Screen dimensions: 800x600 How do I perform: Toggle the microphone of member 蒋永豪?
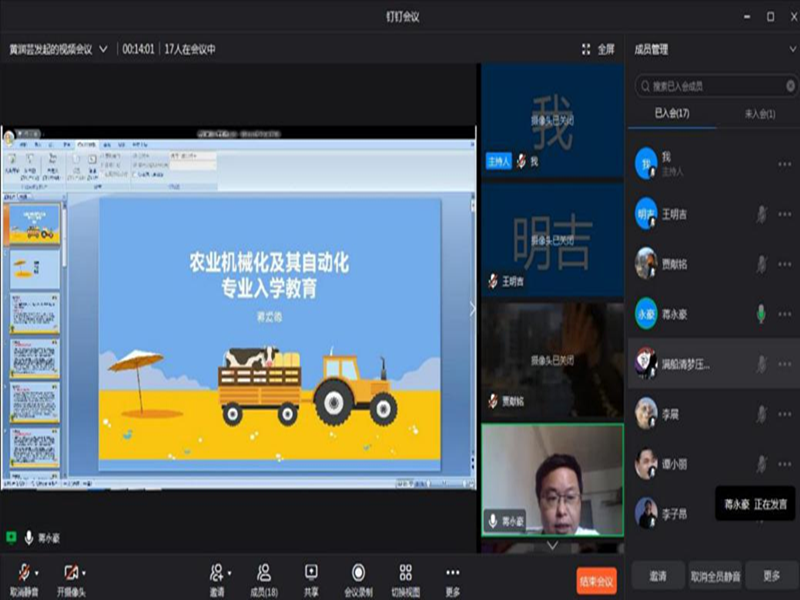pyautogui.click(x=761, y=313)
